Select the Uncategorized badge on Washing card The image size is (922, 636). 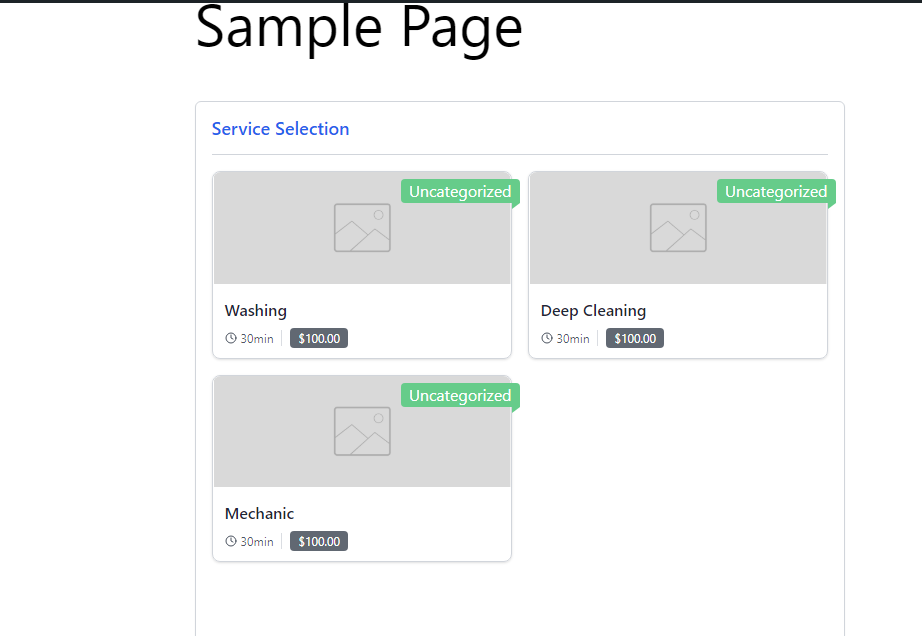(460, 192)
